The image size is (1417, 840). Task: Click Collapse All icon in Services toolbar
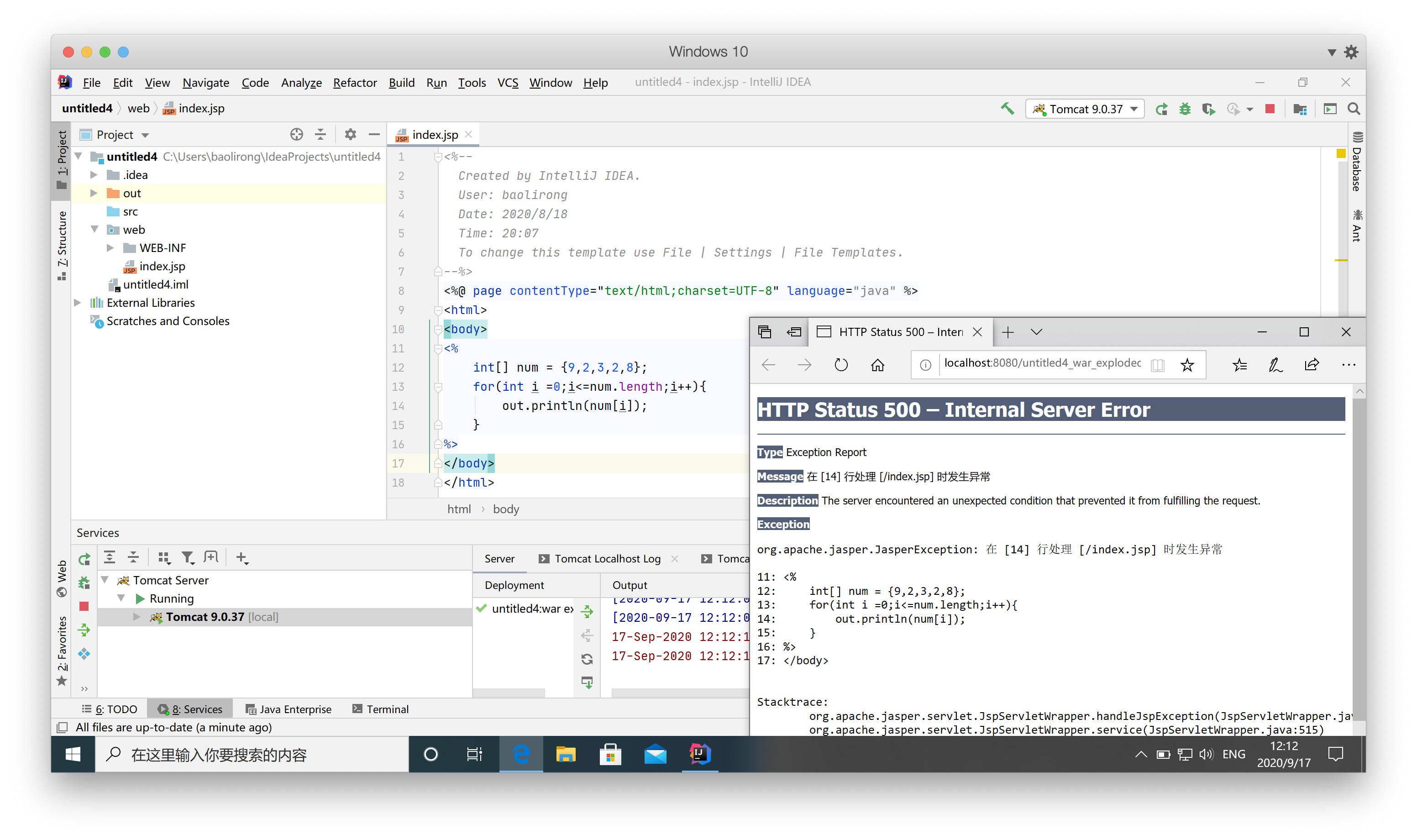pos(134,557)
